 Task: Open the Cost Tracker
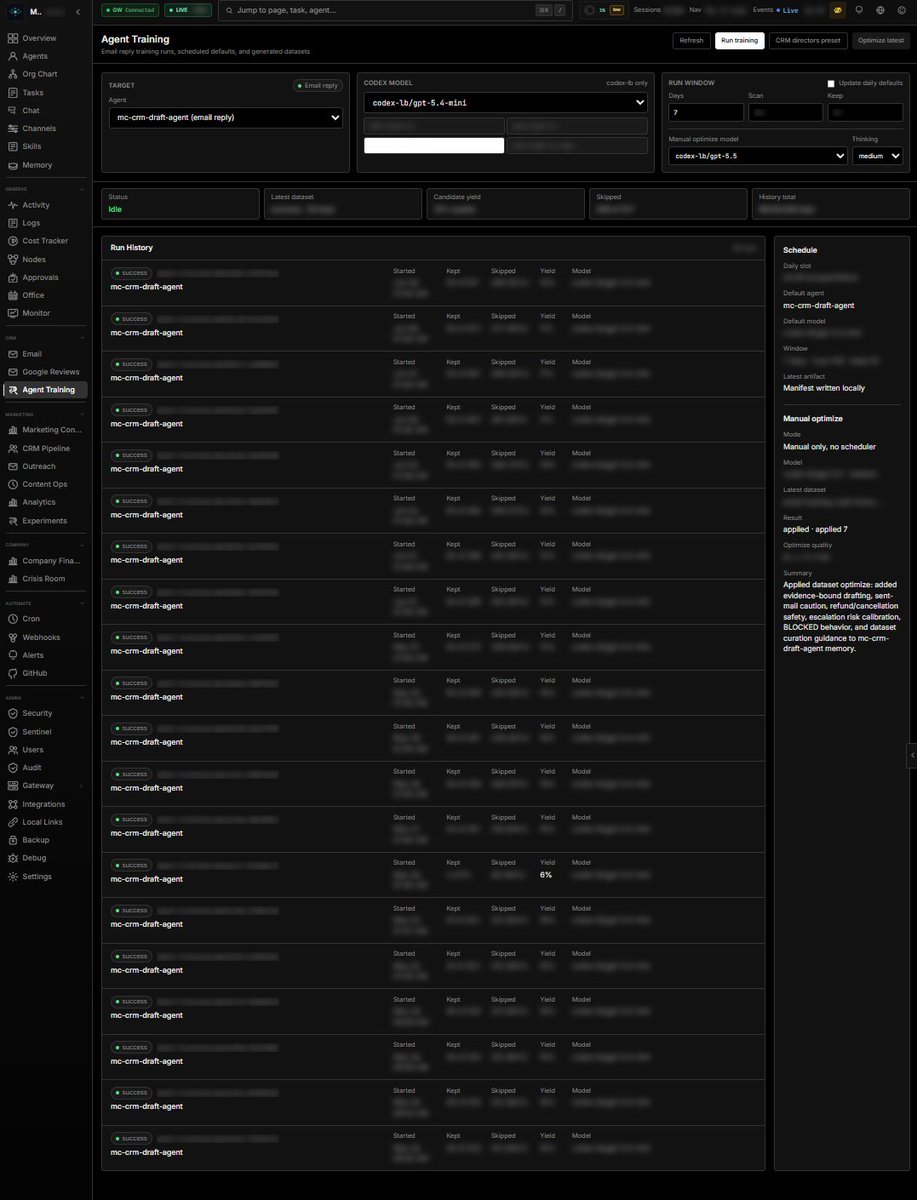(44, 241)
